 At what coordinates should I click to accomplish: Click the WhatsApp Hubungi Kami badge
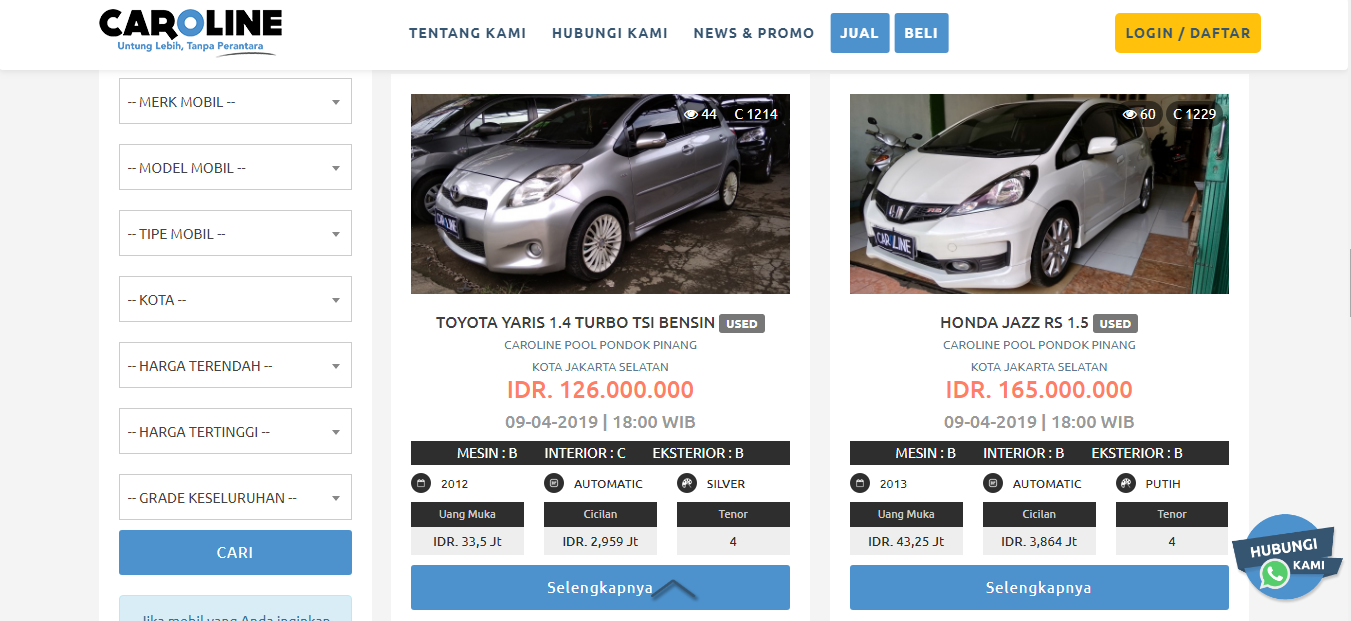(1286, 558)
